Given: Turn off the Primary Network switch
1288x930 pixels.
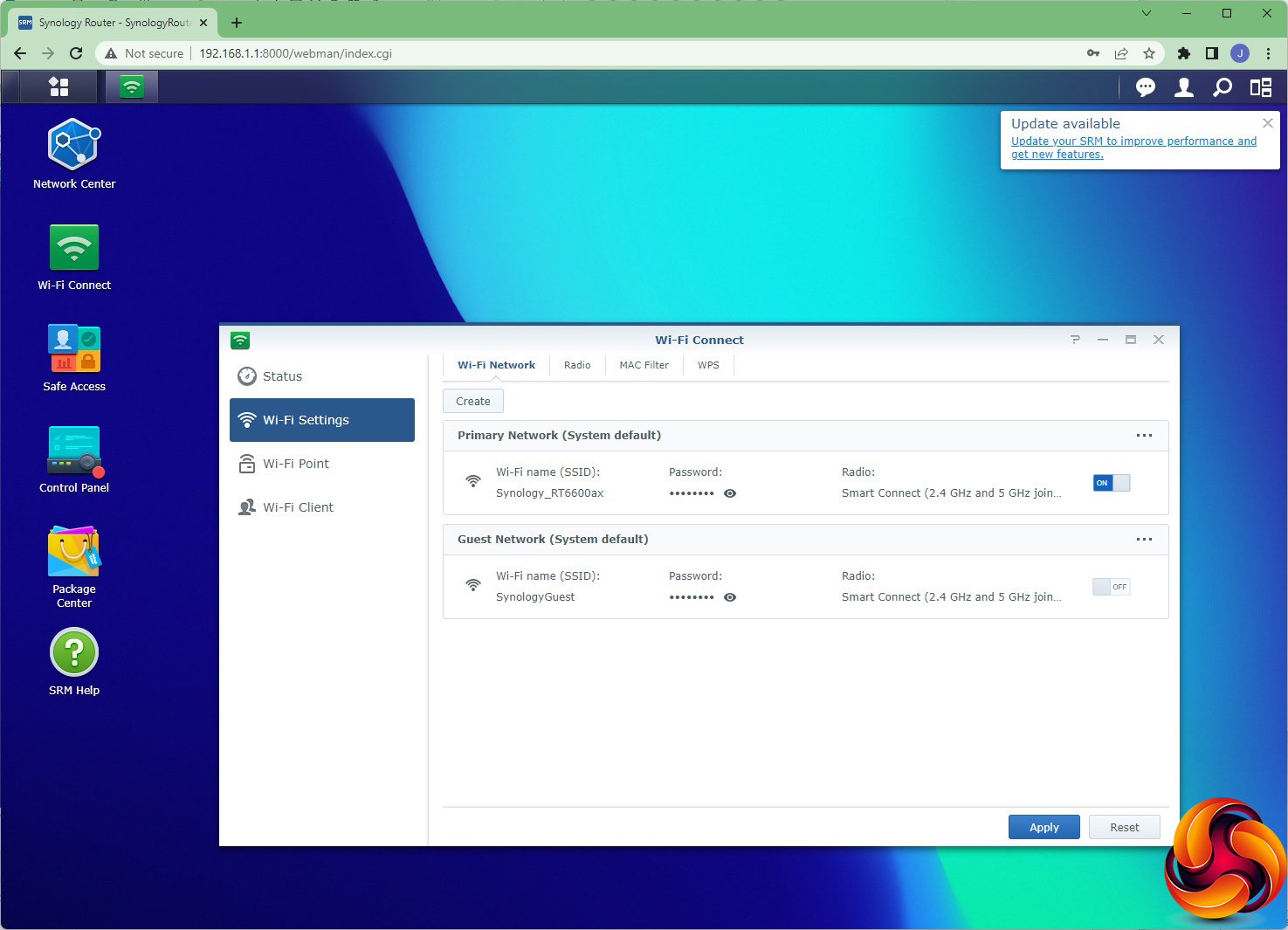Looking at the screenshot, I should click(1112, 483).
